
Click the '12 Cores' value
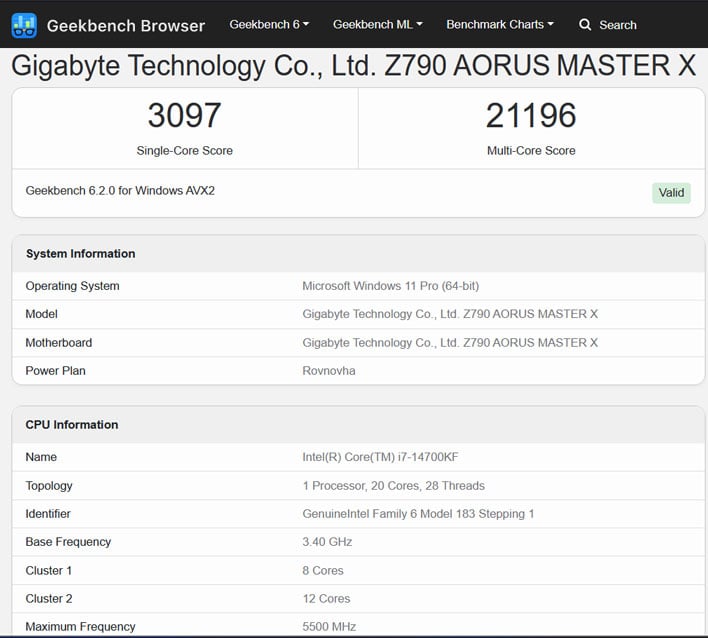click(326, 599)
